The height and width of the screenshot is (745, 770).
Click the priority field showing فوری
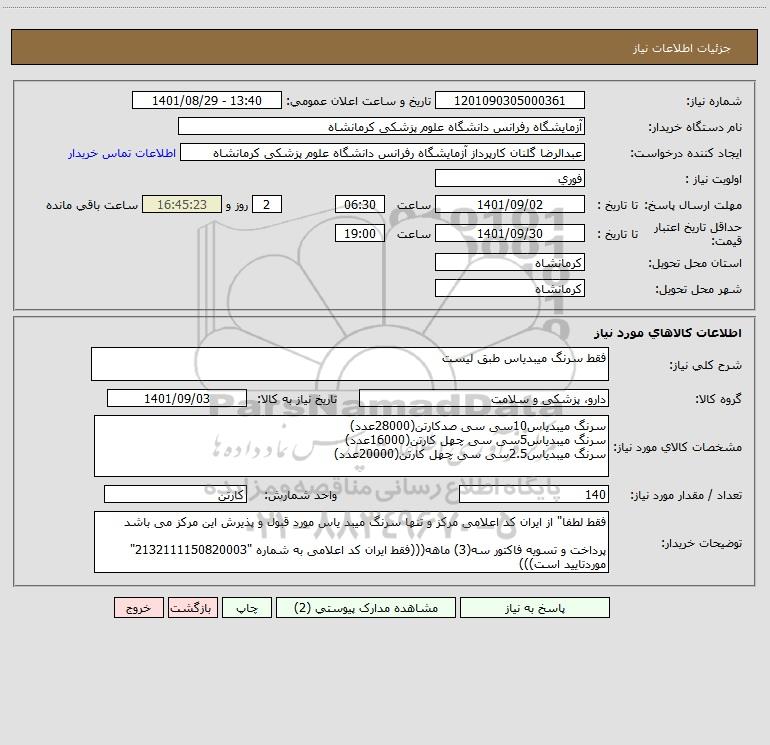(510, 178)
